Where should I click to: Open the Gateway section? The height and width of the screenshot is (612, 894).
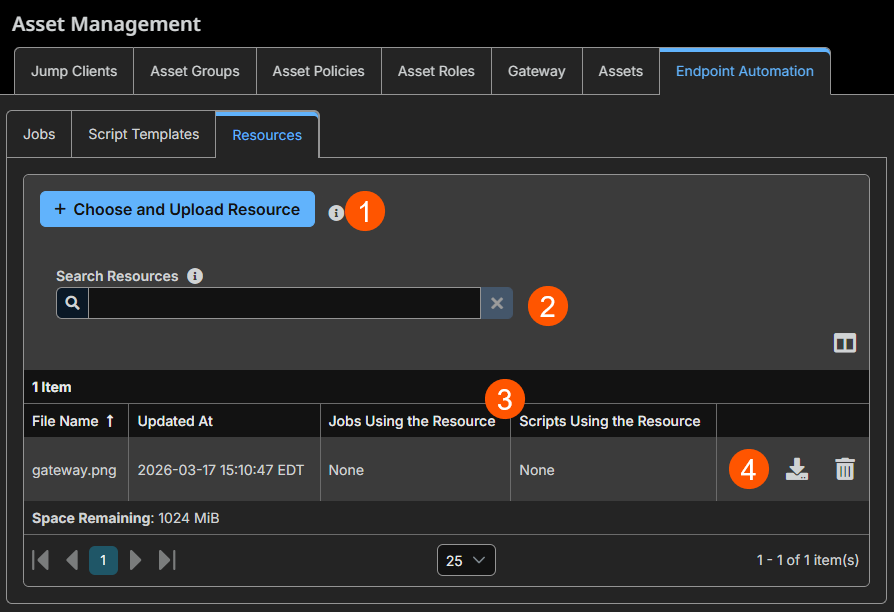(536, 70)
